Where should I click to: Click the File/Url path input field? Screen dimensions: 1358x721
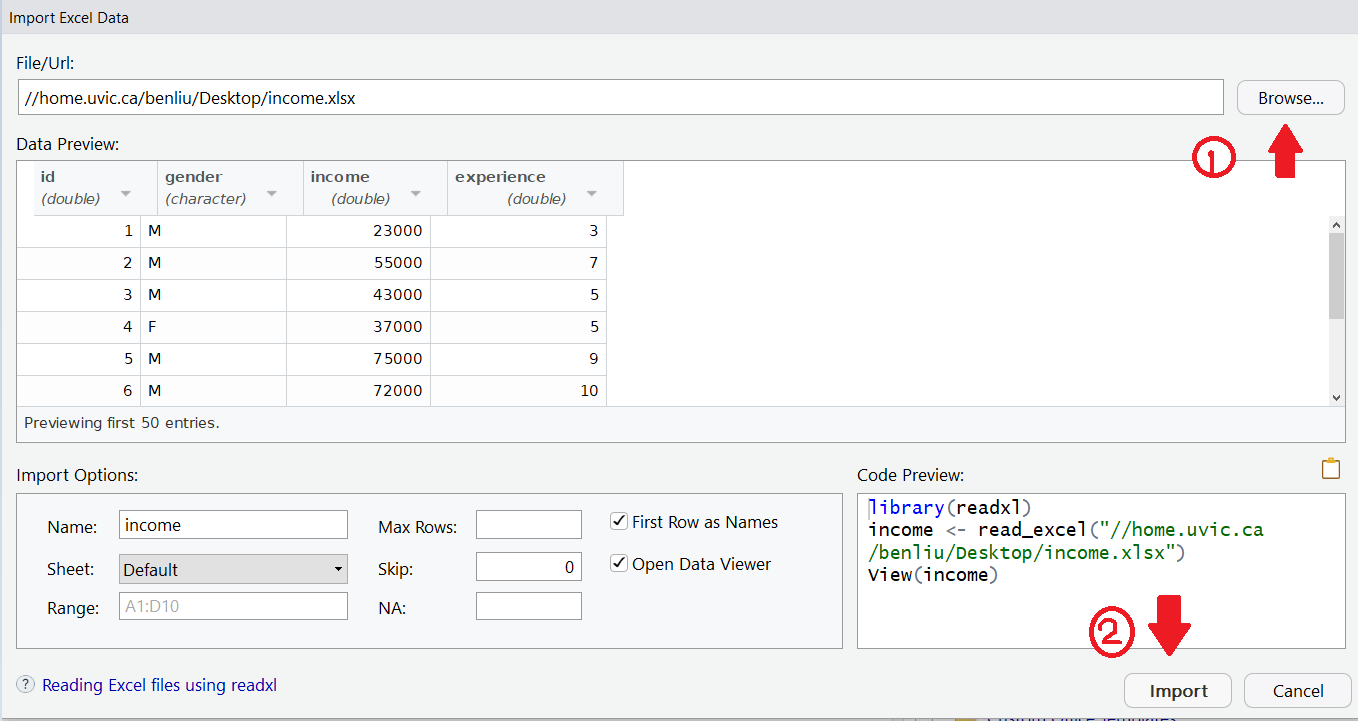(x=621, y=98)
